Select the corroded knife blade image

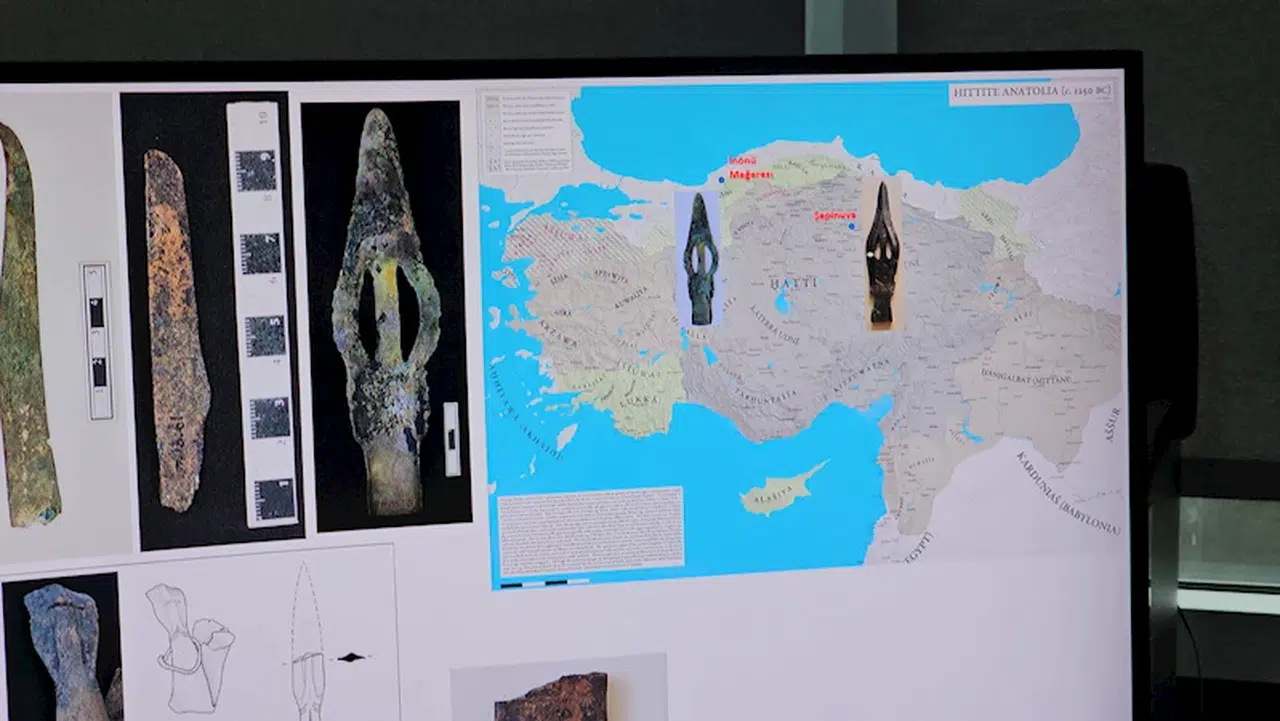click(178, 330)
